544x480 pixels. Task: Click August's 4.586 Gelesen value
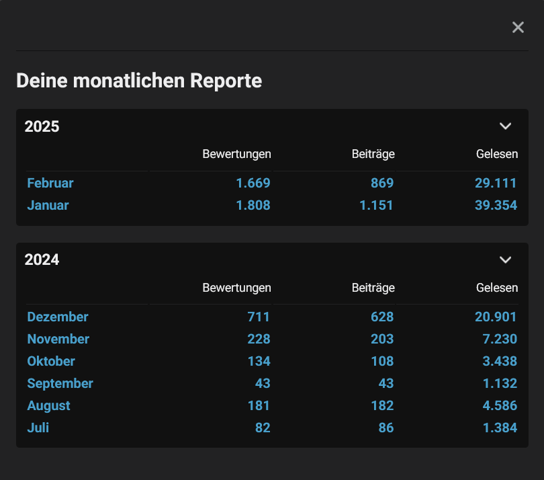[500, 406]
